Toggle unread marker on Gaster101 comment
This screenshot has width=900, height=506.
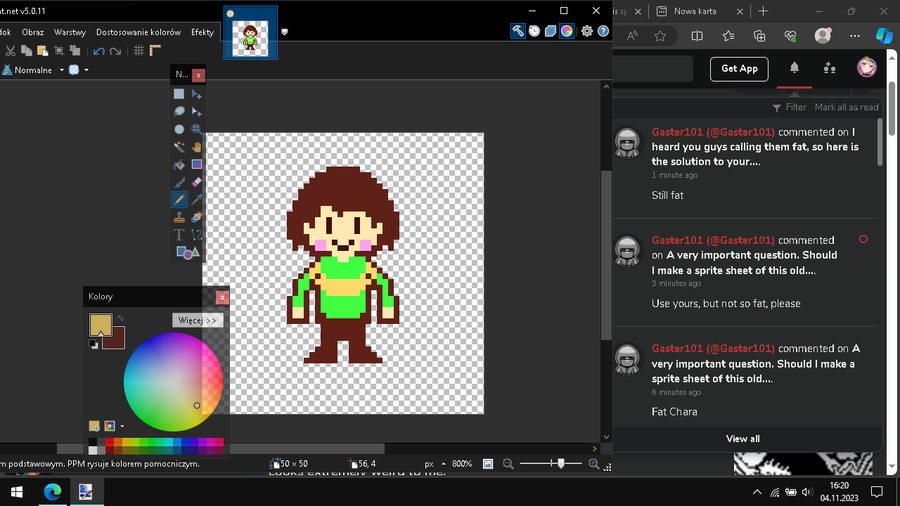(x=863, y=239)
